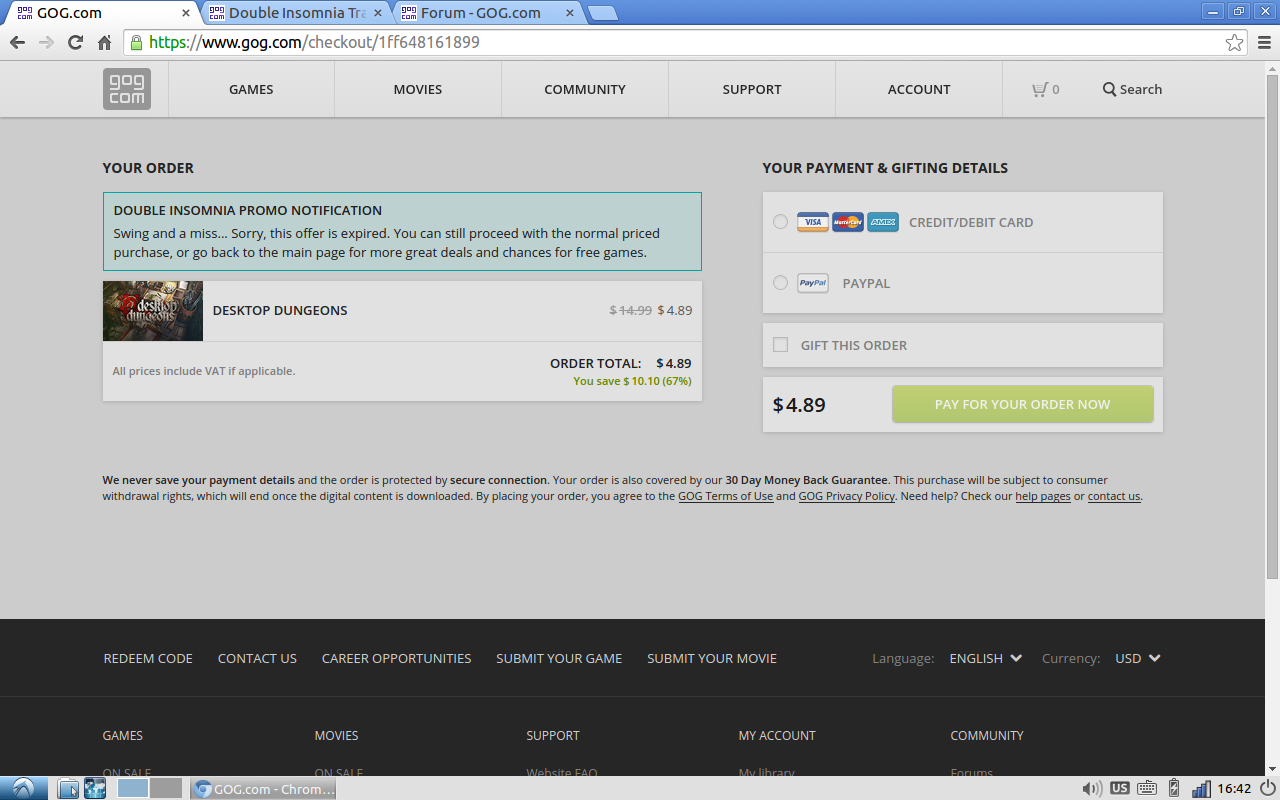
Task: Tick the Gift This Order checkbox
Action: 780,345
